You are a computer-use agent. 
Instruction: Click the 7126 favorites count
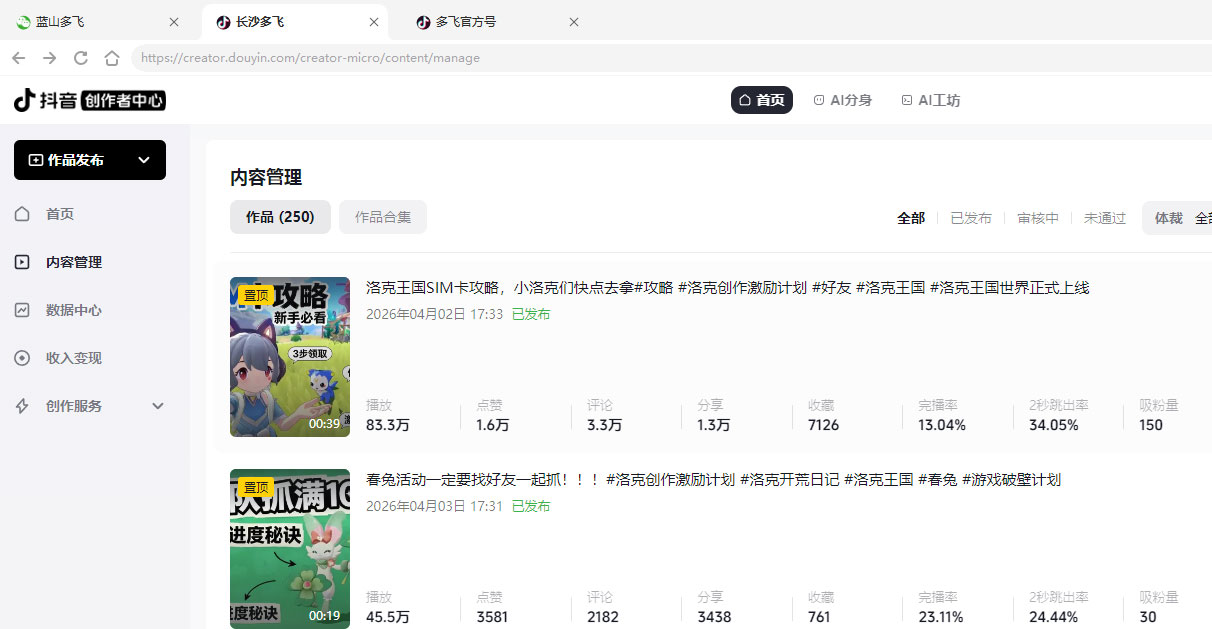[824, 425]
